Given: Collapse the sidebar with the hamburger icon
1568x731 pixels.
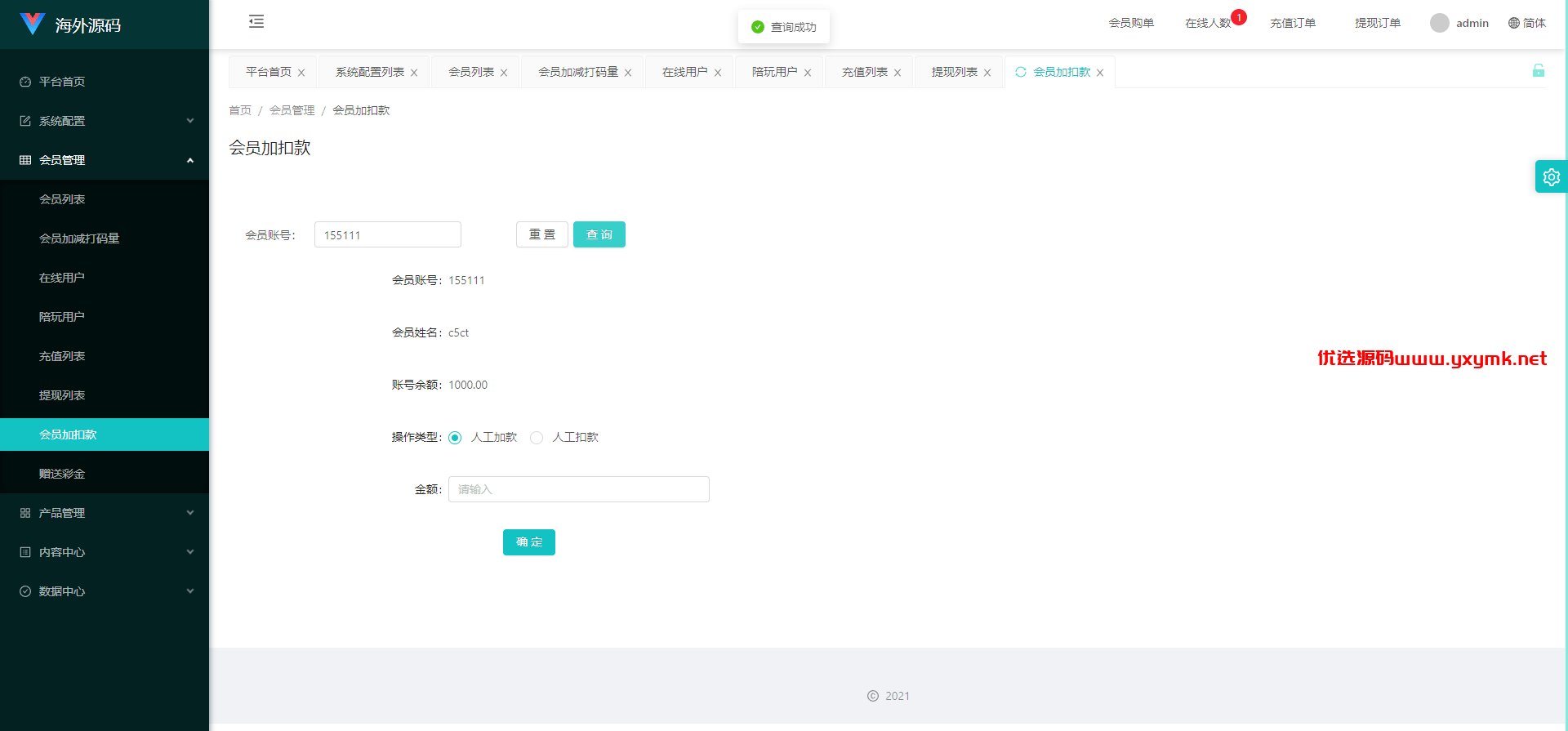Looking at the screenshot, I should [256, 21].
